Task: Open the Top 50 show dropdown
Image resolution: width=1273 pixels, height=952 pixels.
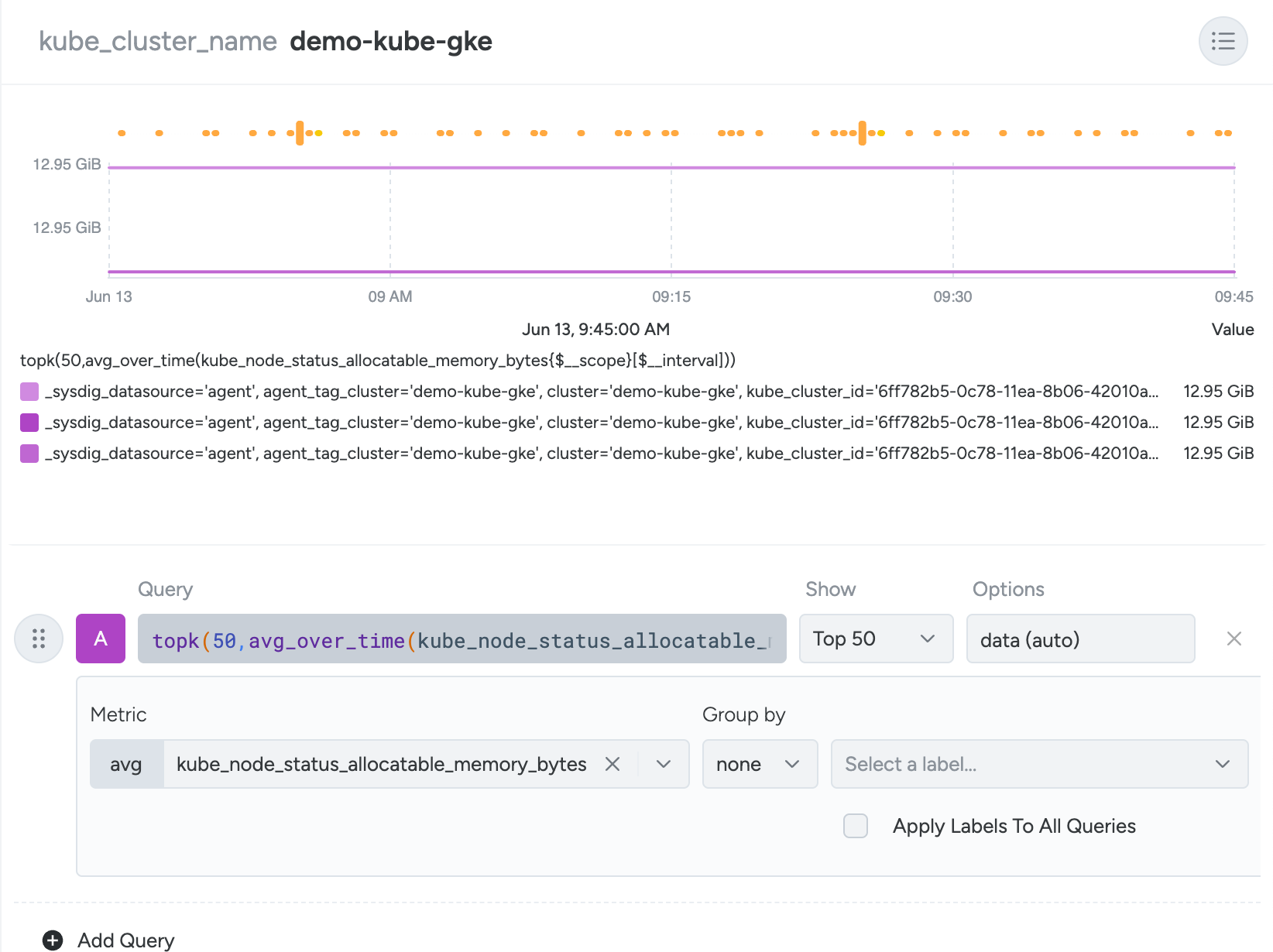Action: (876, 639)
